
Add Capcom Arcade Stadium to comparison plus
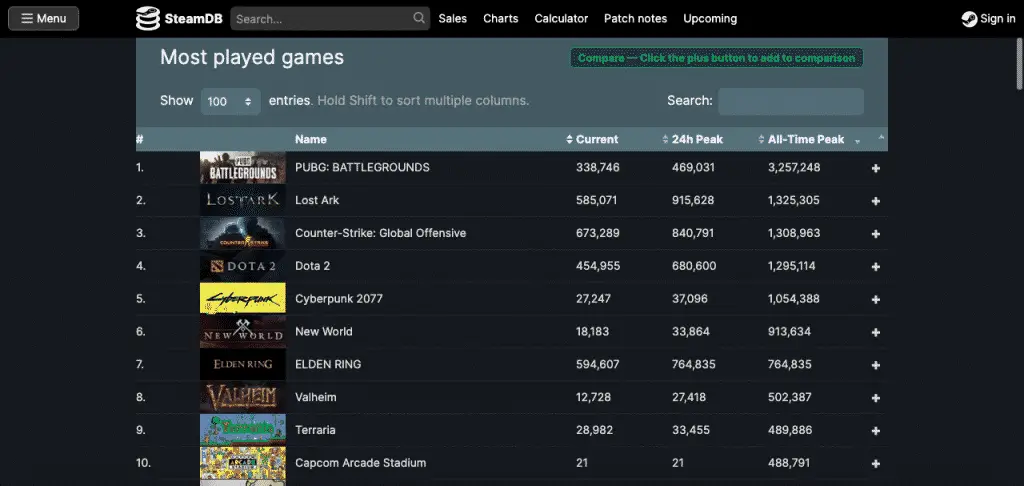(876, 464)
